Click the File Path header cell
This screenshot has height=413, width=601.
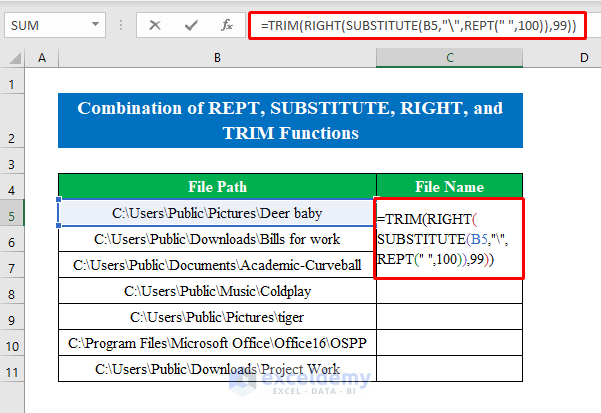pos(217,187)
